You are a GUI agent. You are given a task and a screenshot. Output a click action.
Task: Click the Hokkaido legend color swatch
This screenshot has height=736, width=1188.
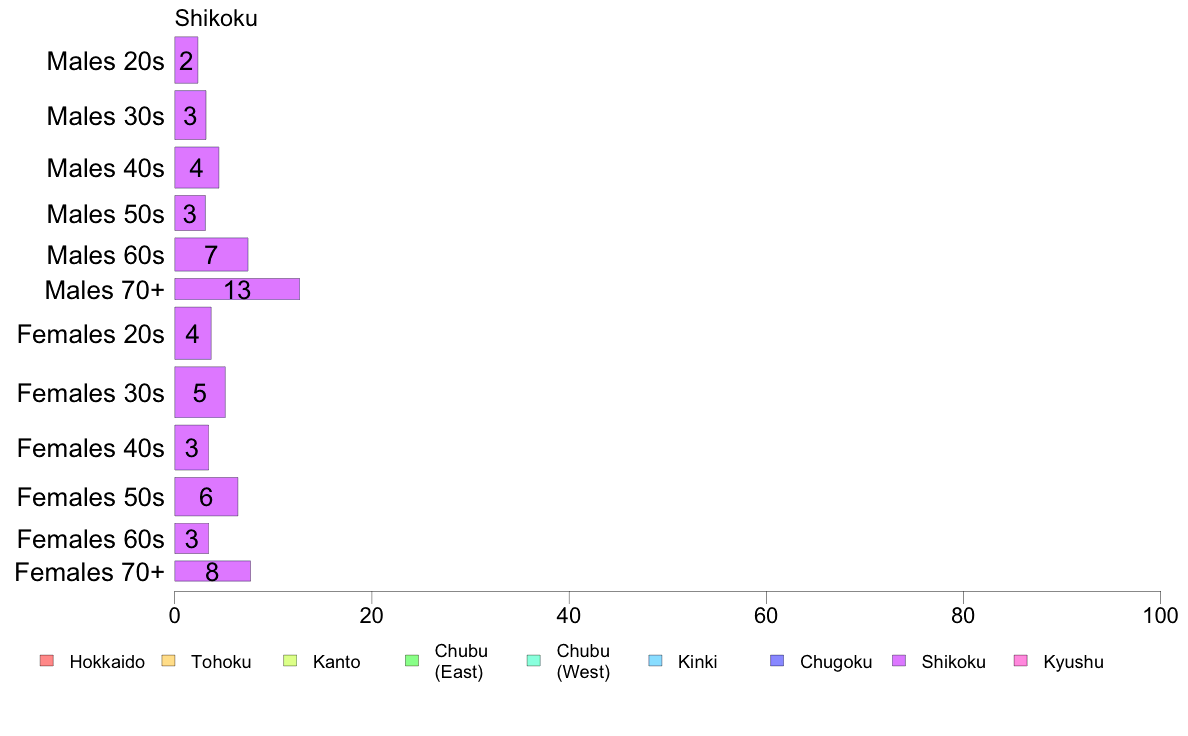click(x=47, y=661)
